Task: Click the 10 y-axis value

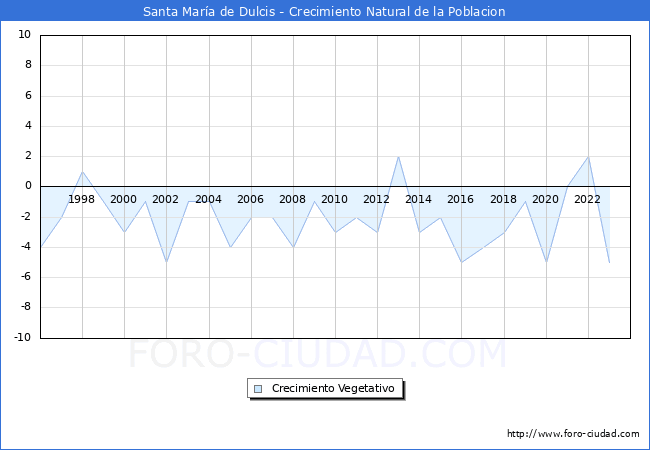Action: pyautogui.click(x=24, y=34)
